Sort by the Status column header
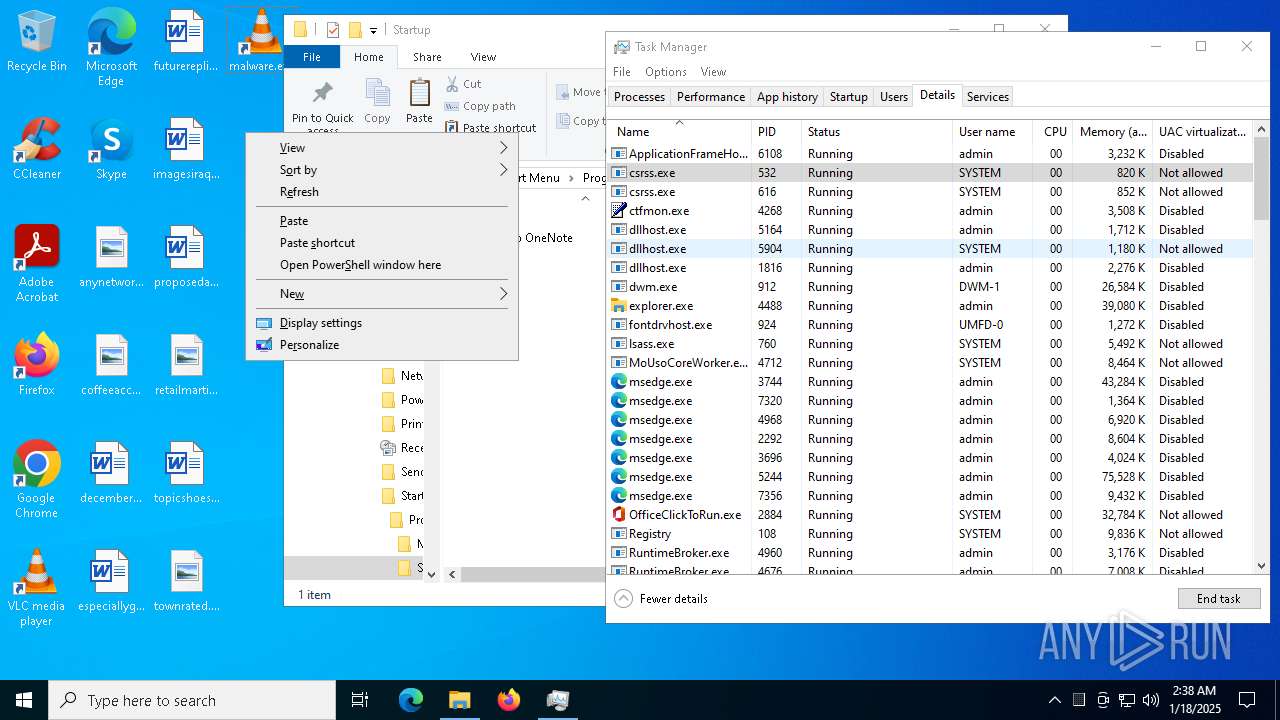Image resolution: width=1280 pixels, height=720 pixels. click(x=877, y=131)
